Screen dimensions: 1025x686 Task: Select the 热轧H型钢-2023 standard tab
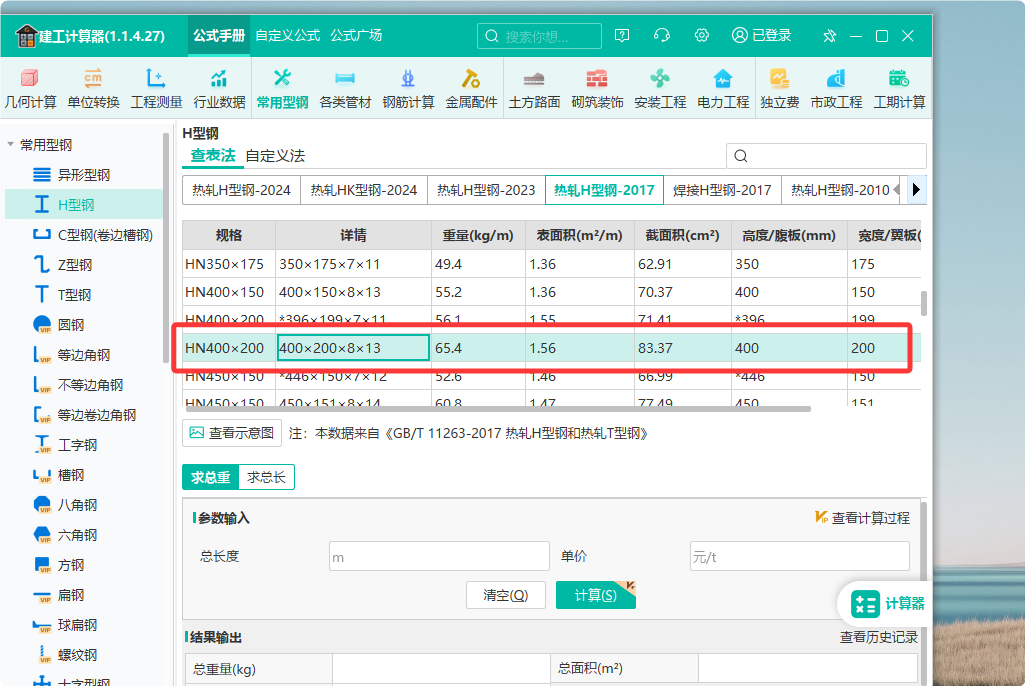coord(486,190)
